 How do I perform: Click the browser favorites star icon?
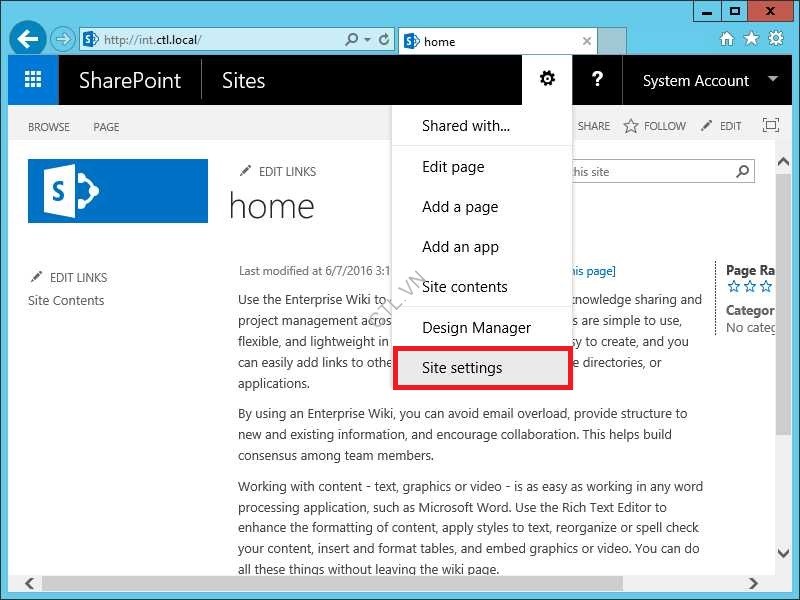click(751, 39)
